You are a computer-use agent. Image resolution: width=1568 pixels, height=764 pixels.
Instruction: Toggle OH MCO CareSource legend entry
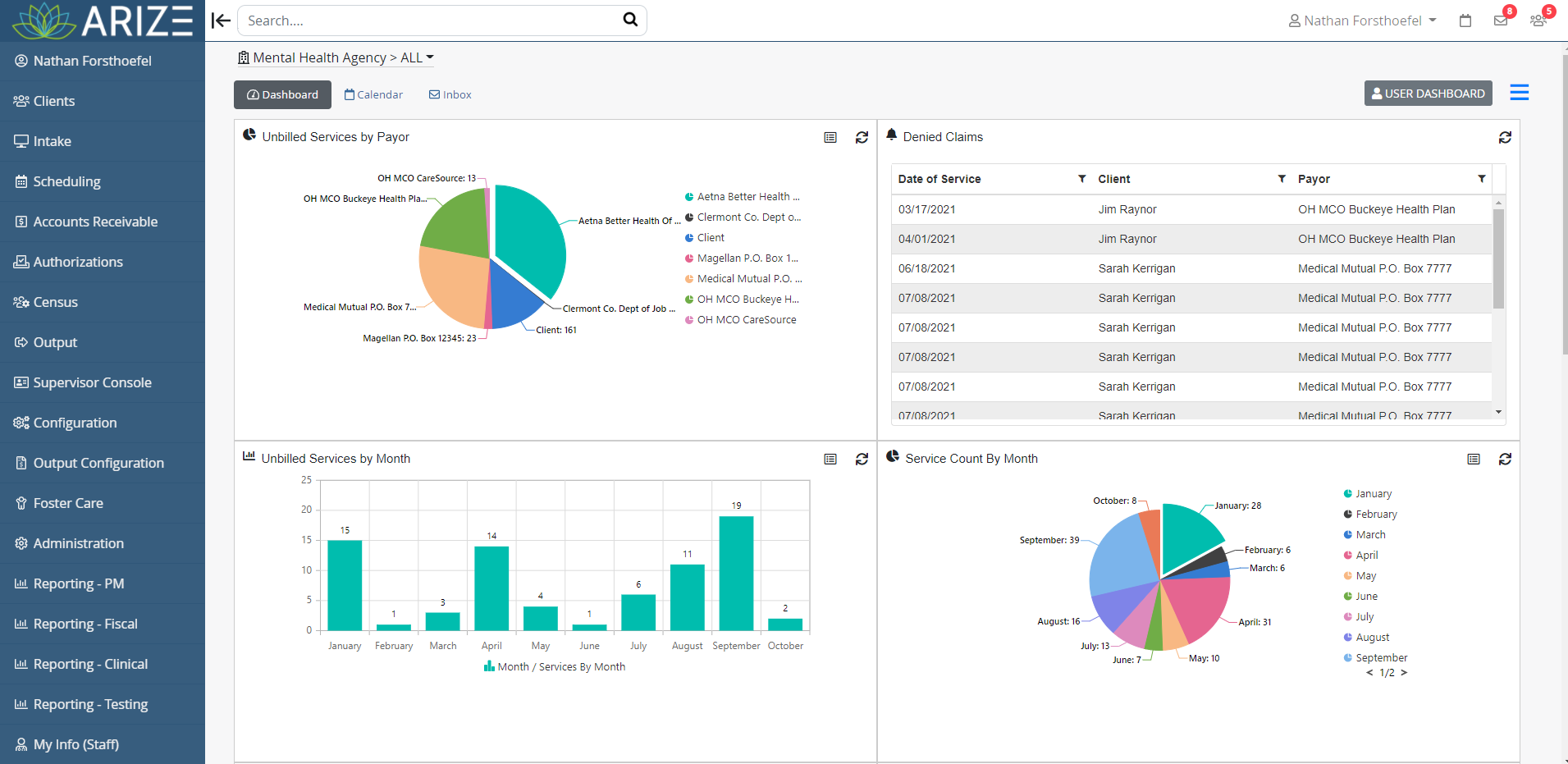coord(741,319)
